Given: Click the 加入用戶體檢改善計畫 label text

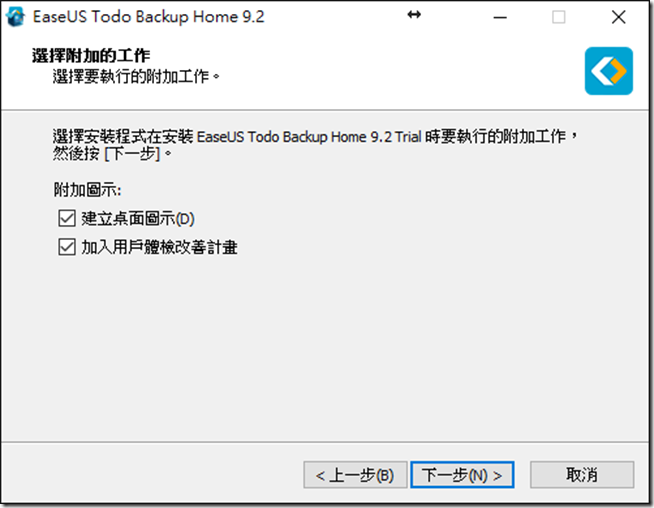Looking at the screenshot, I should point(159,247).
